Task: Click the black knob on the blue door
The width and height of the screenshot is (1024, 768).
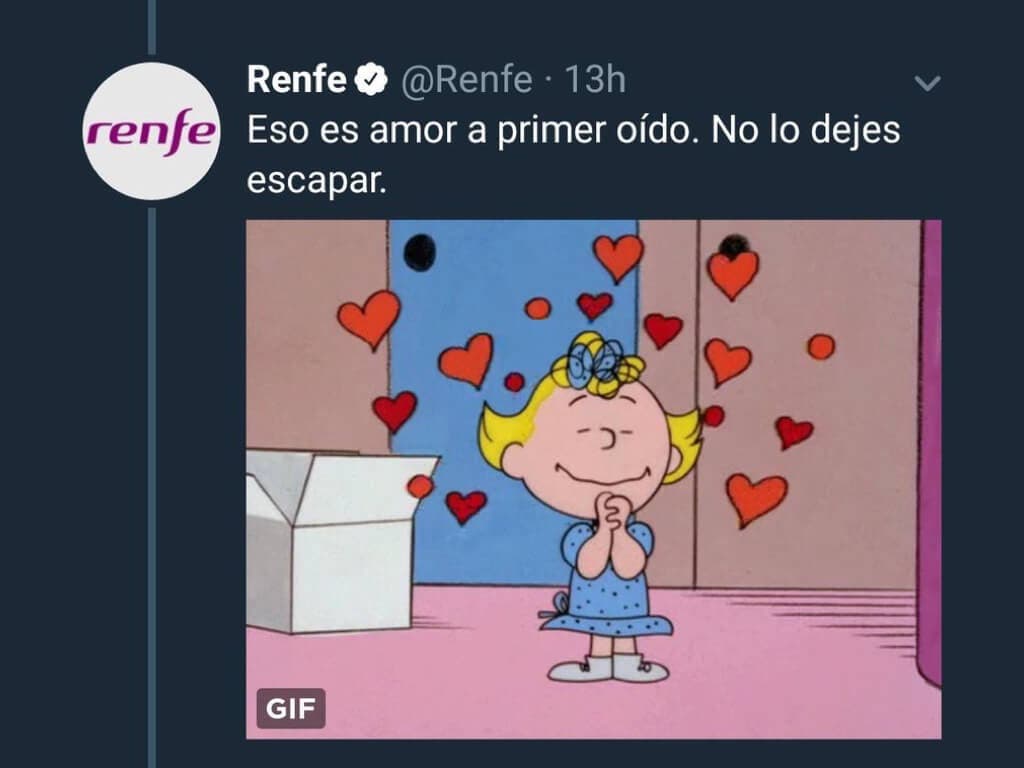Action: coord(420,252)
